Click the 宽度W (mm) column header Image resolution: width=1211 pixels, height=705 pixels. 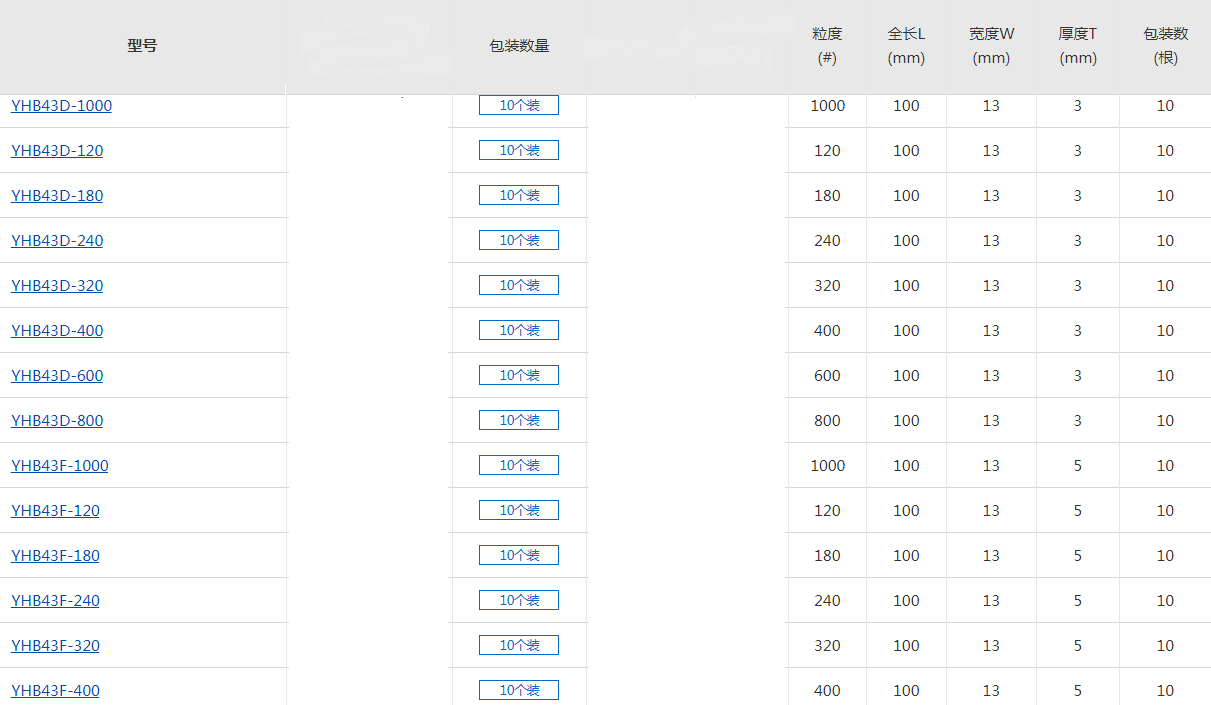(x=991, y=46)
